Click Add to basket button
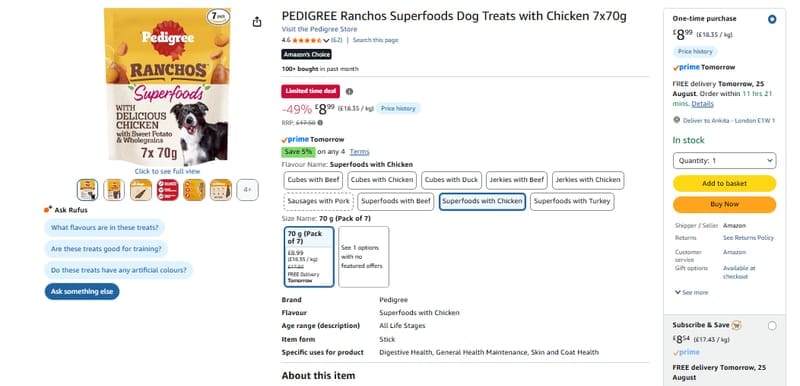Screen dimensions: 800x386 (x=724, y=184)
